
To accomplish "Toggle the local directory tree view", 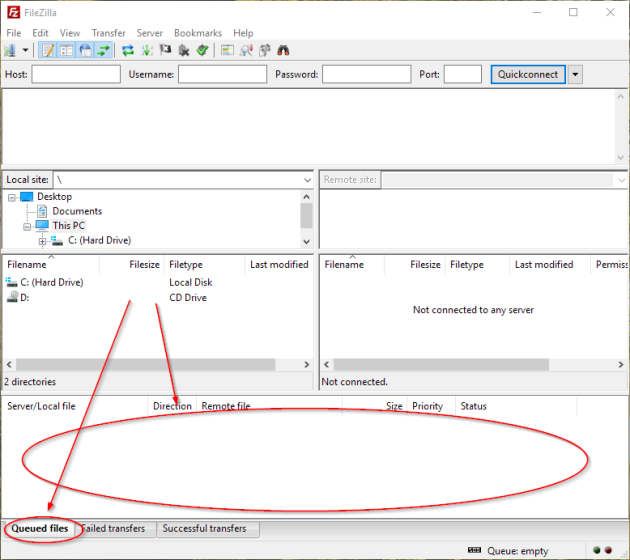I will click(66, 51).
